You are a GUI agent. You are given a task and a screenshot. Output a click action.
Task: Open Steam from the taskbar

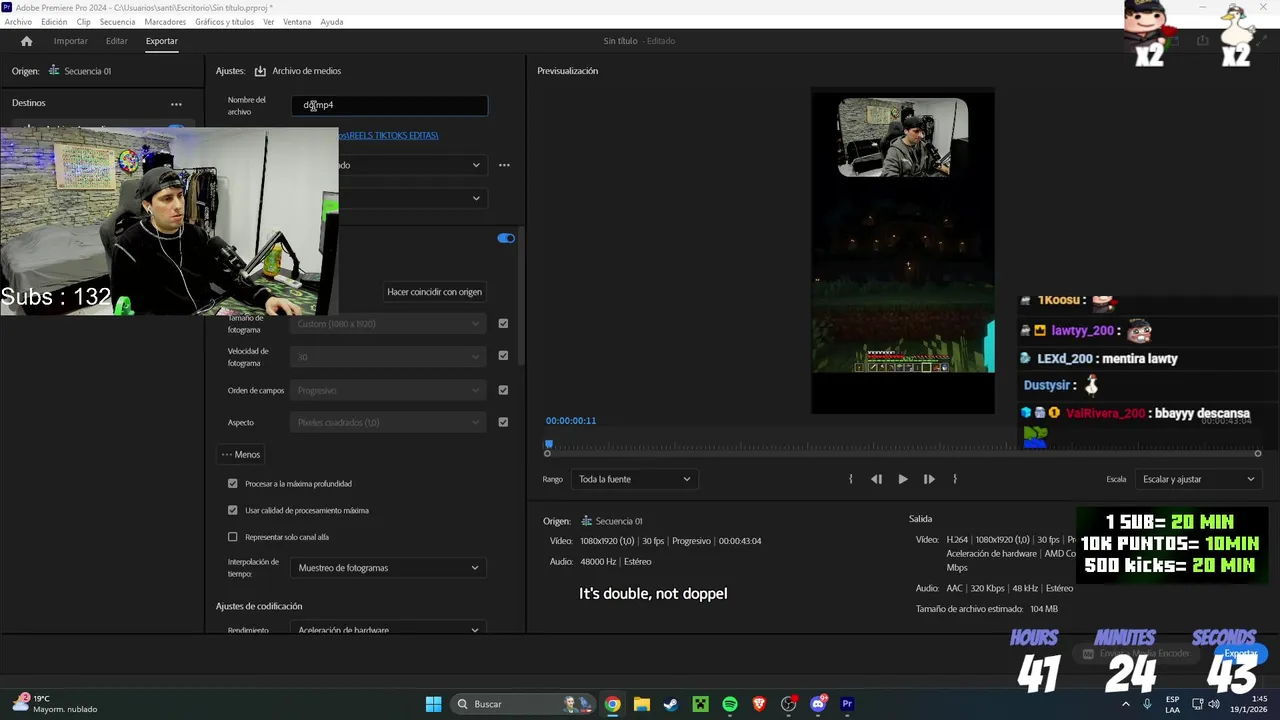point(671,704)
